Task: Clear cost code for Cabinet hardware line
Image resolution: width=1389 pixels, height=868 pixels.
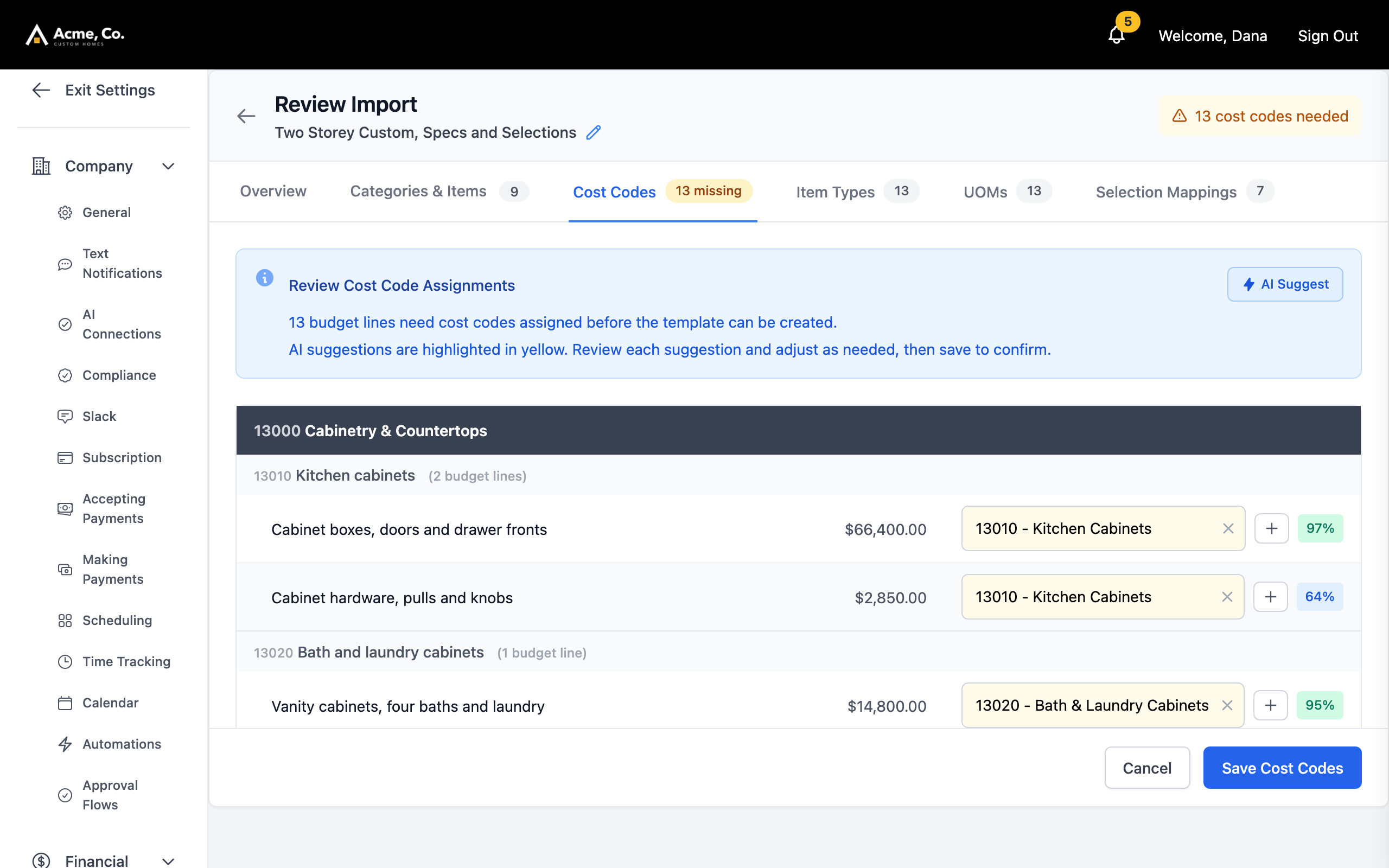Action: pyautogui.click(x=1227, y=597)
